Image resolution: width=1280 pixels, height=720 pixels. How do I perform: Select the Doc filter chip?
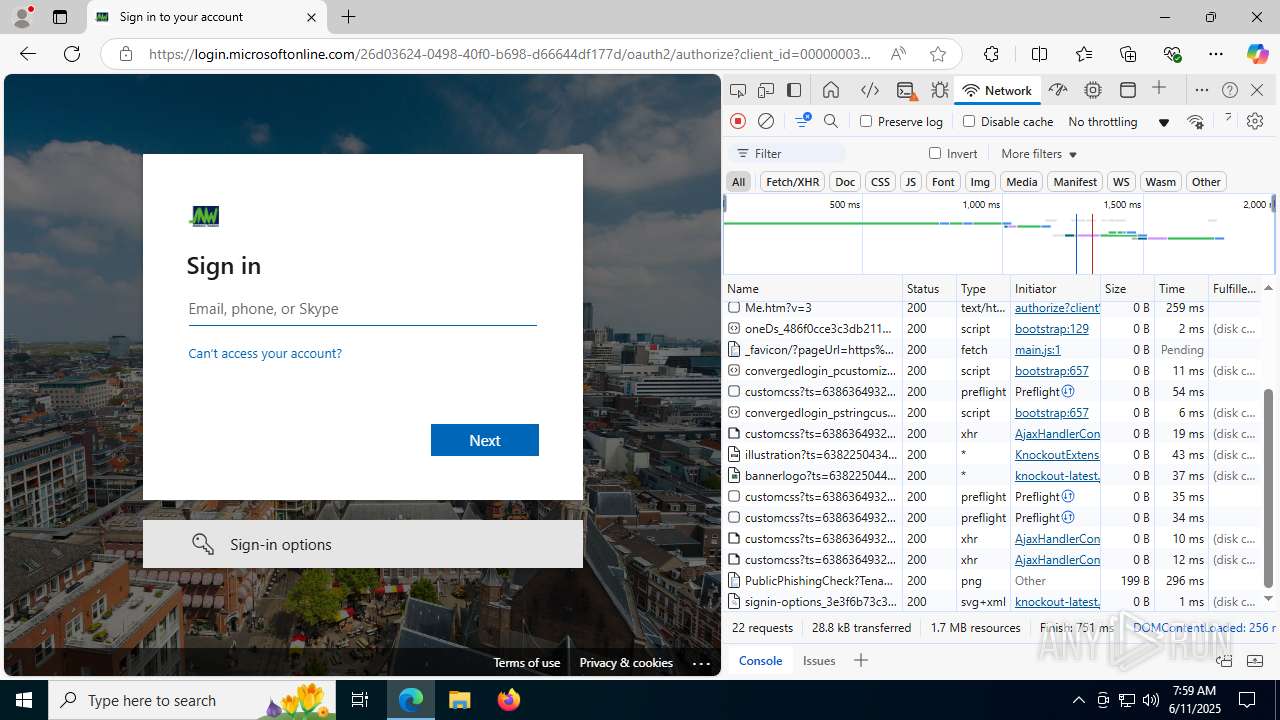point(845,181)
